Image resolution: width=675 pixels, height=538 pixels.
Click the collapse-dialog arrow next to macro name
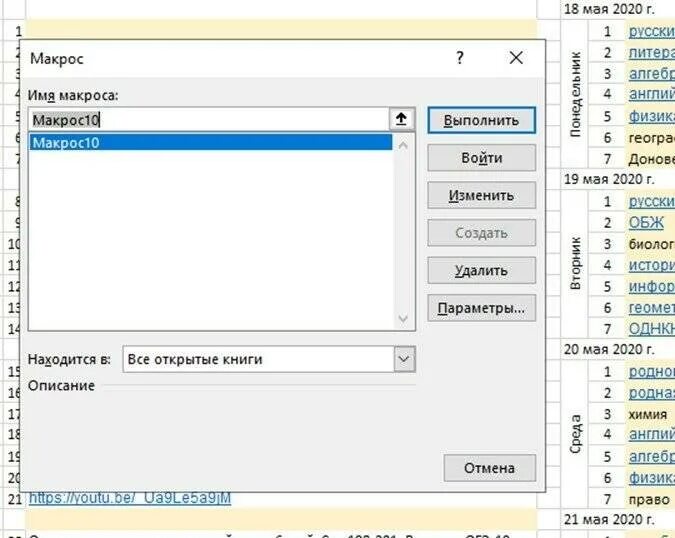point(401,119)
